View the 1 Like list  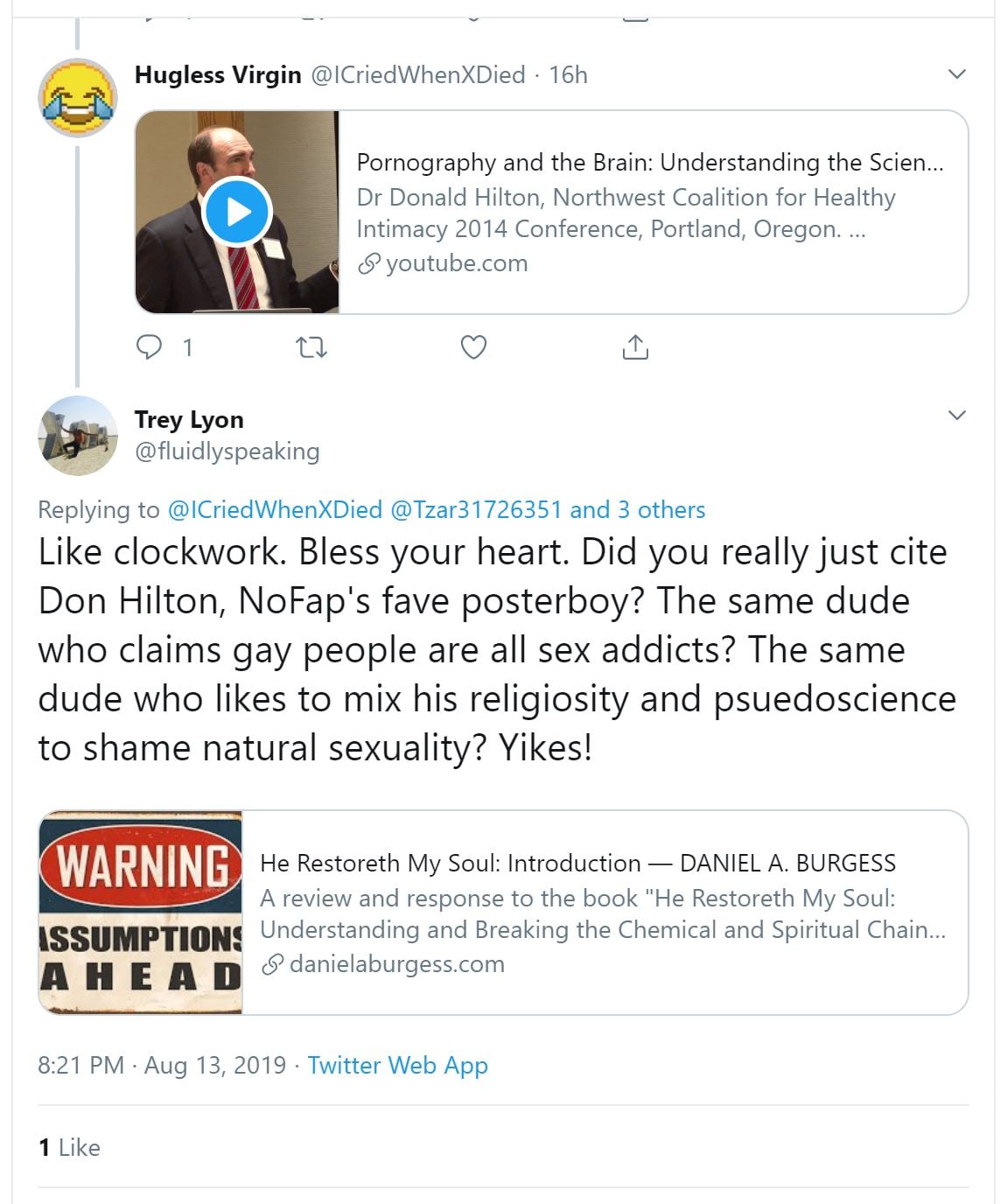69,1147
